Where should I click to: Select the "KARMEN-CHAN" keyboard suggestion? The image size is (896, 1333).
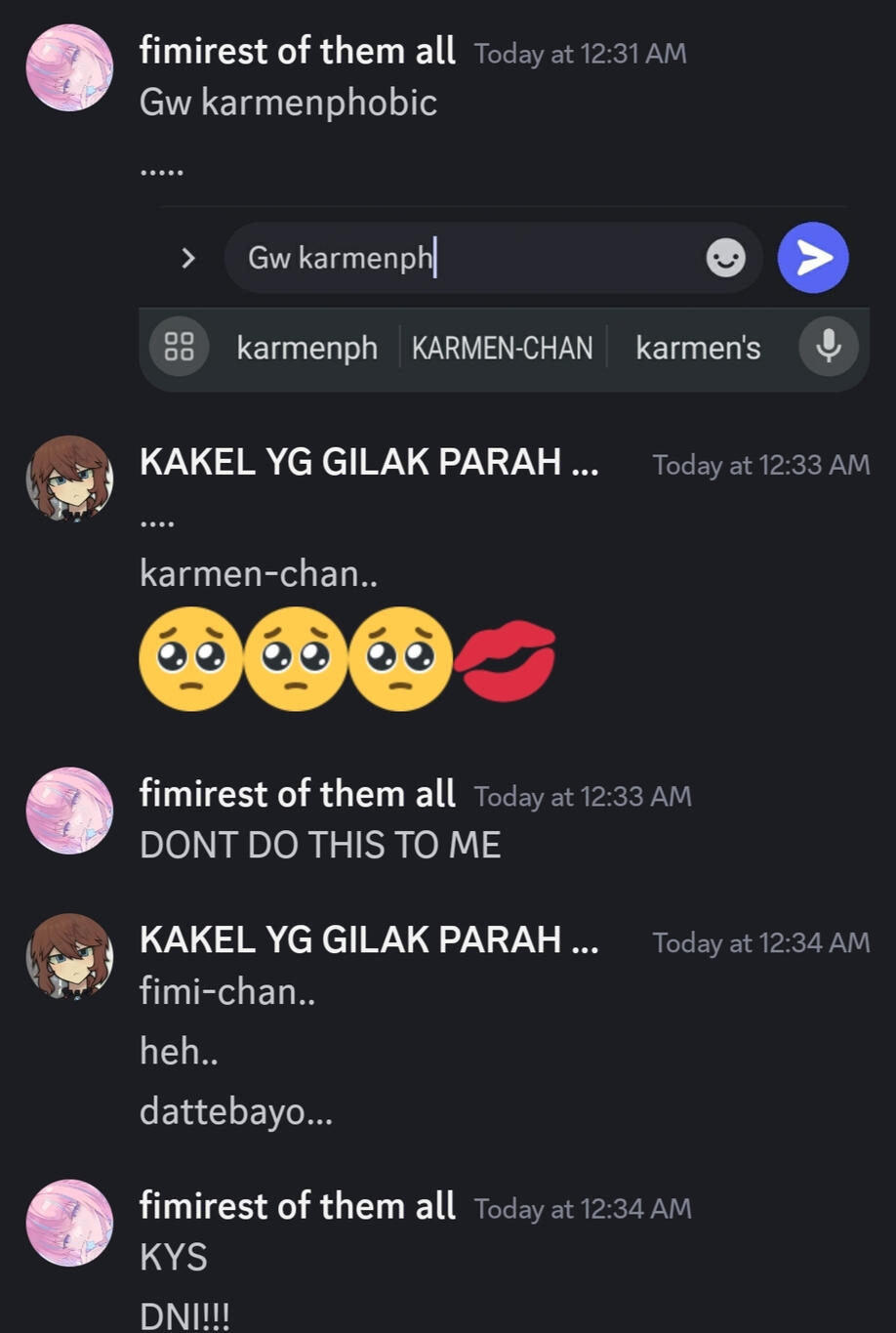click(502, 348)
